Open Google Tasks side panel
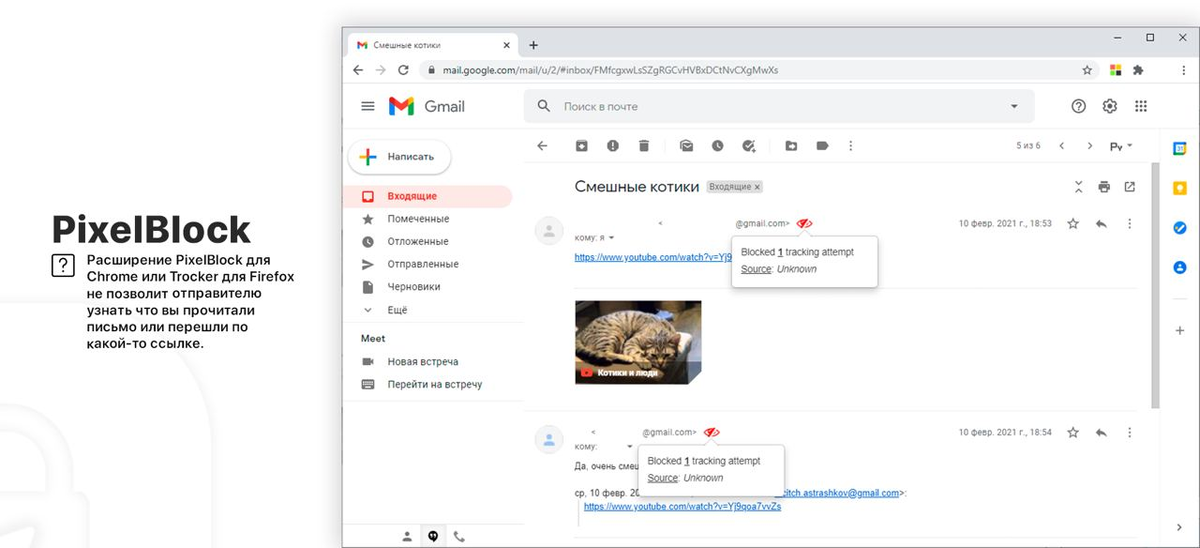Image resolution: width=1200 pixels, height=548 pixels. coord(1180,228)
